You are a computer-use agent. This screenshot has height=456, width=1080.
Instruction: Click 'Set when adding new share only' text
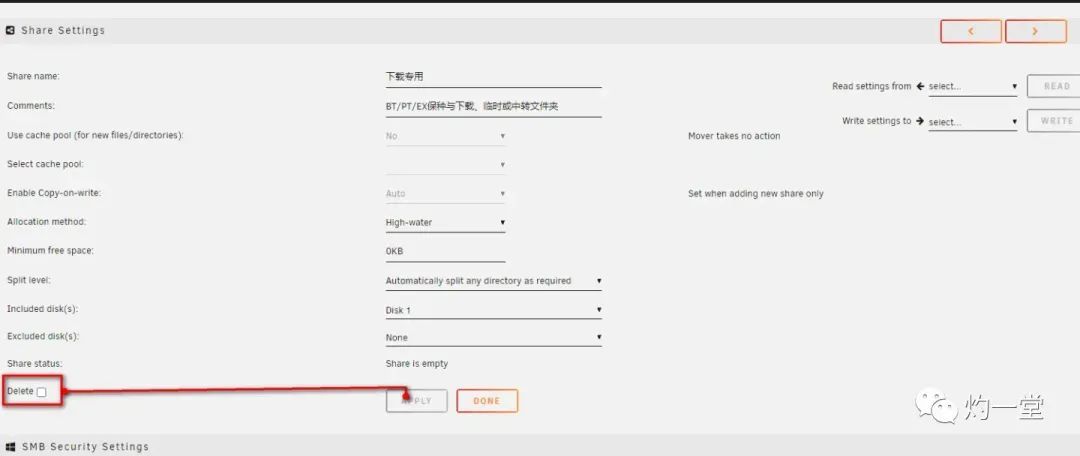click(x=756, y=194)
